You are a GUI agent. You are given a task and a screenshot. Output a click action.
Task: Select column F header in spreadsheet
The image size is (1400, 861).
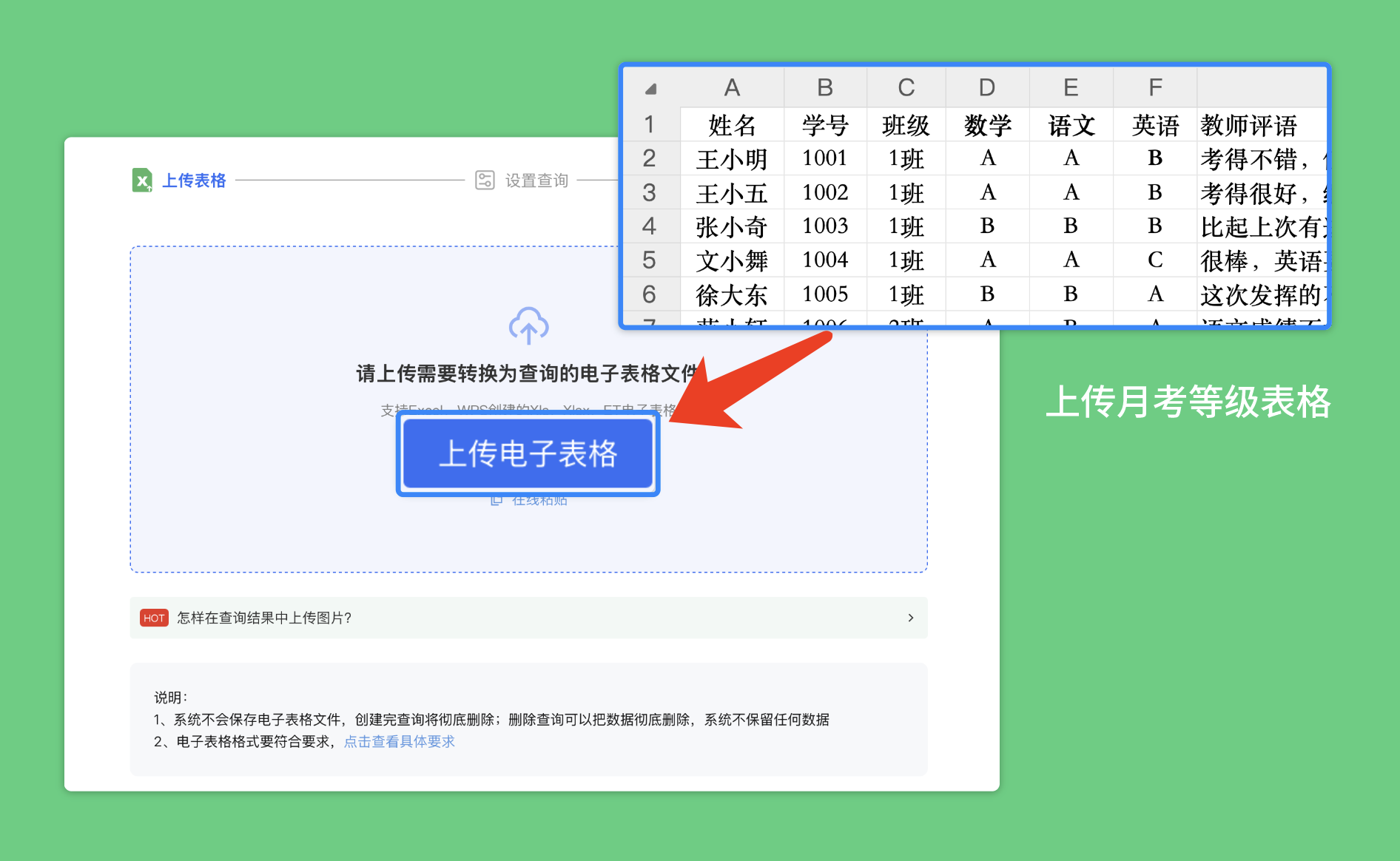tap(1155, 88)
